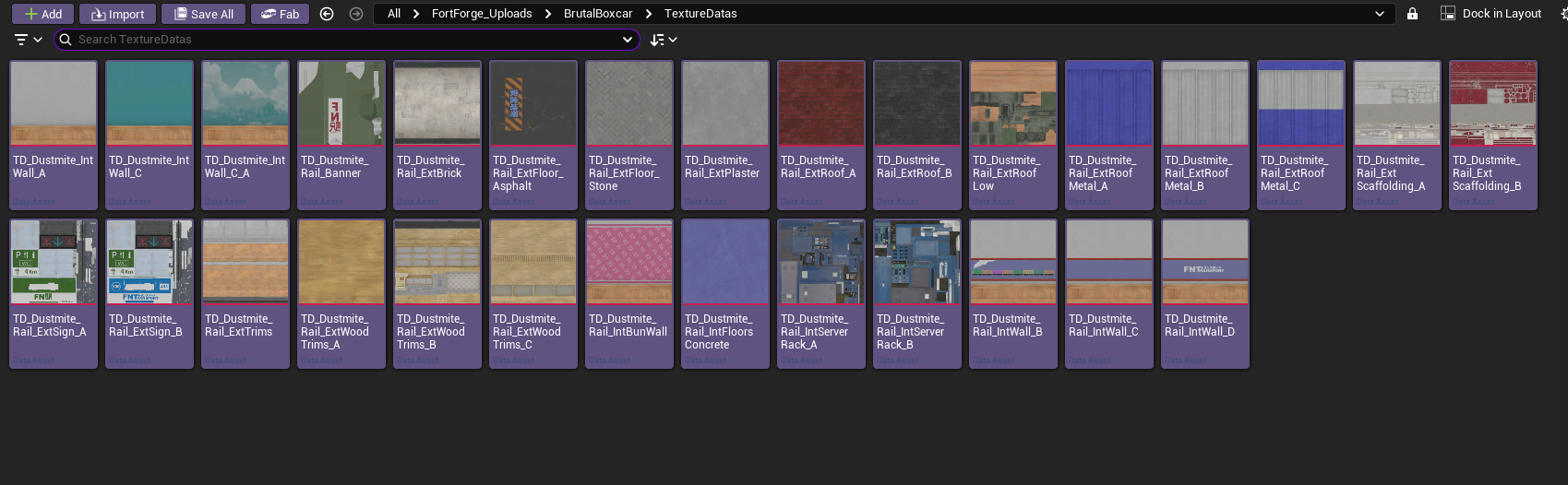Open the path history dropdown arrow
The width and height of the screenshot is (1568, 485).
(x=1380, y=14)
